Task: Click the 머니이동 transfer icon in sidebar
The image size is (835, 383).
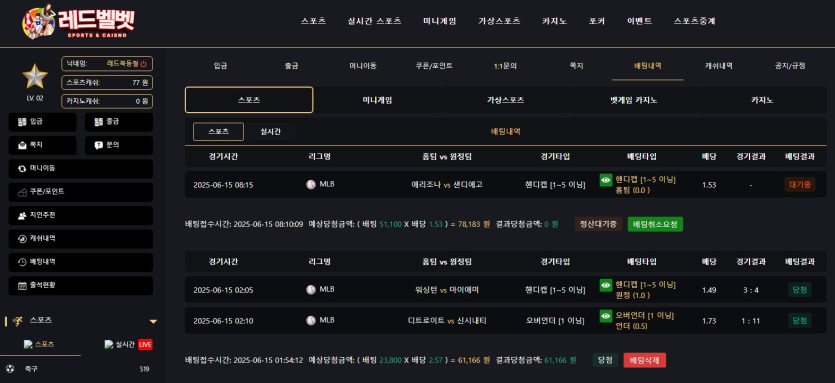Action: 22,168
